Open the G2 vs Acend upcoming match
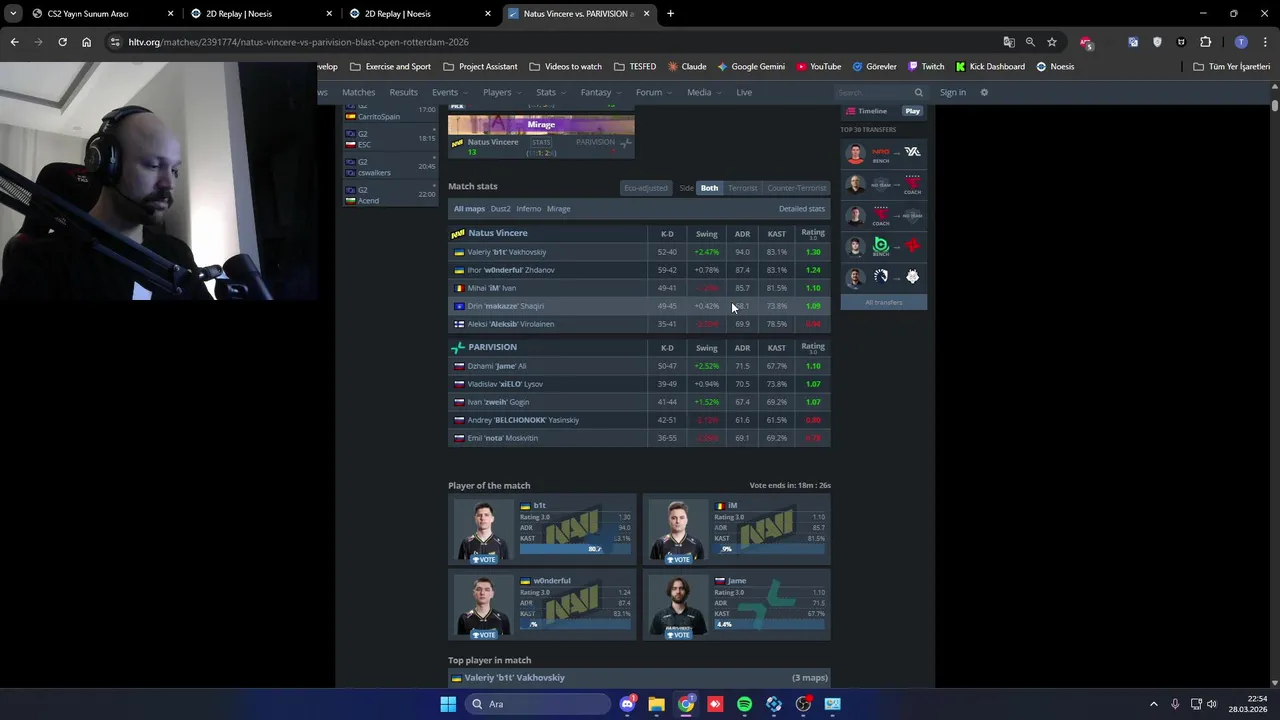The width and height of the screenshot is (1280, 720). coord(390,194)
